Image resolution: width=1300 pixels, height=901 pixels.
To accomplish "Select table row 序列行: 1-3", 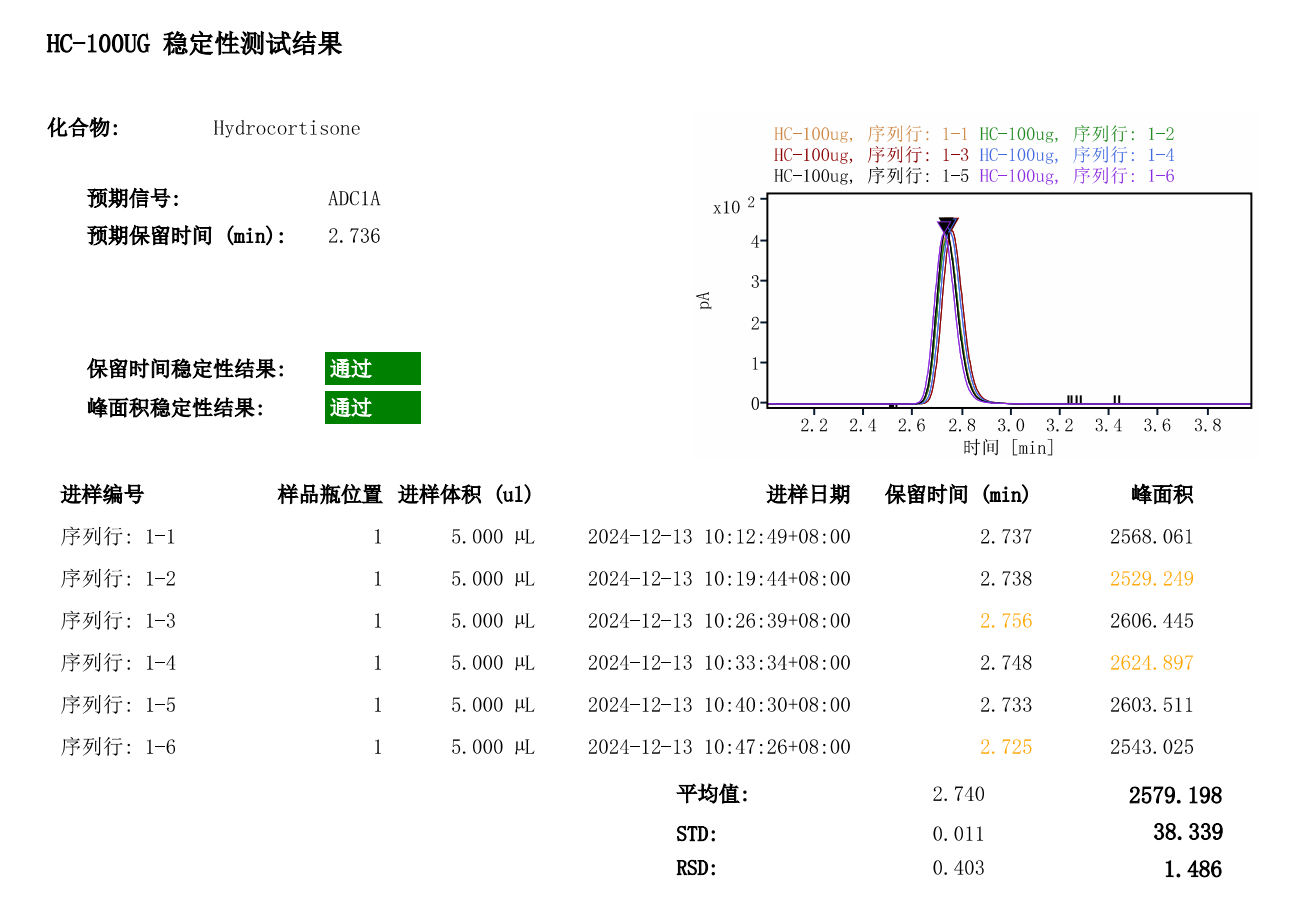I will (x=627, y=621).
